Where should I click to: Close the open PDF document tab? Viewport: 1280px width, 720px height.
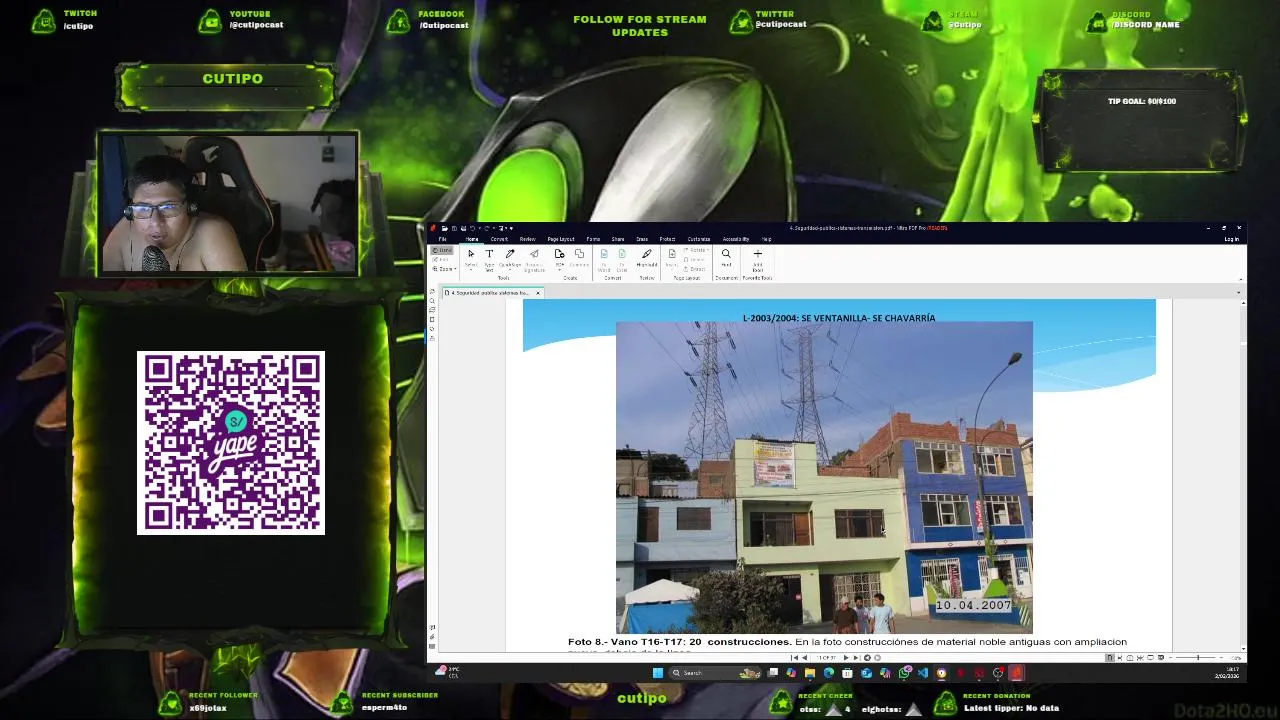click(x=538, y=293)
